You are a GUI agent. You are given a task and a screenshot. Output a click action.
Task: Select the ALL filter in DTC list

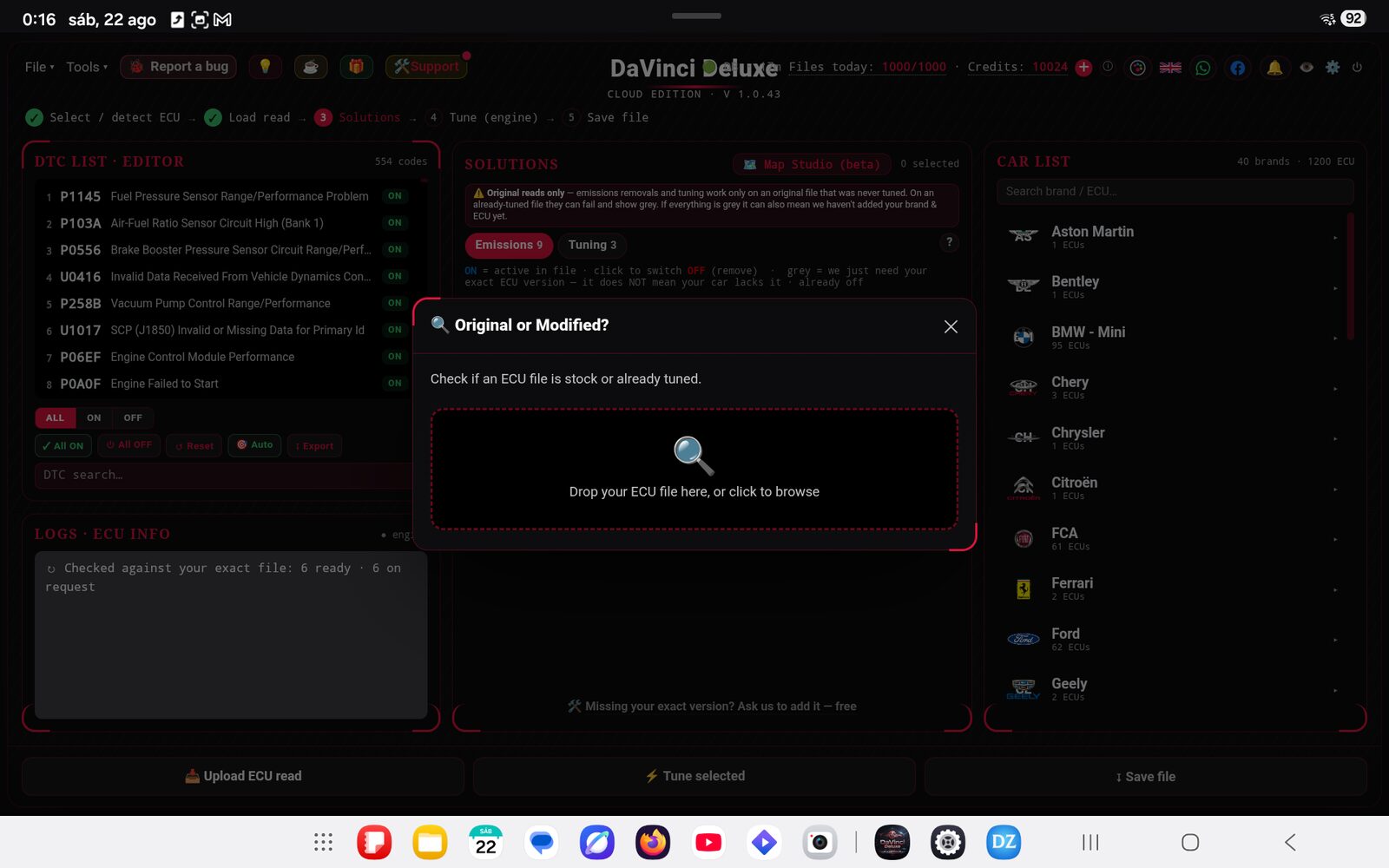[x=55, y=418]
